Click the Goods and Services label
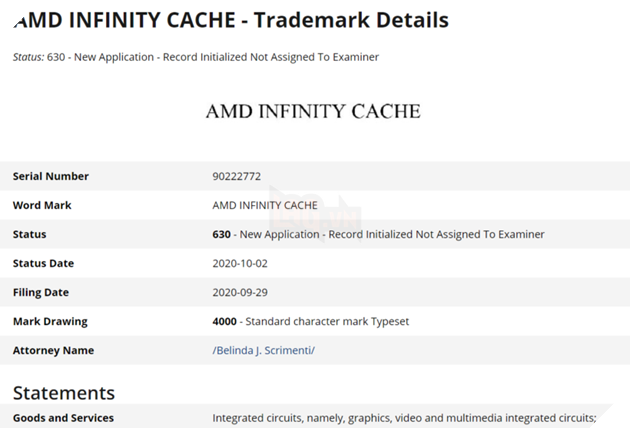The height and width of the screenshot is (428, 630). [63, 418]
